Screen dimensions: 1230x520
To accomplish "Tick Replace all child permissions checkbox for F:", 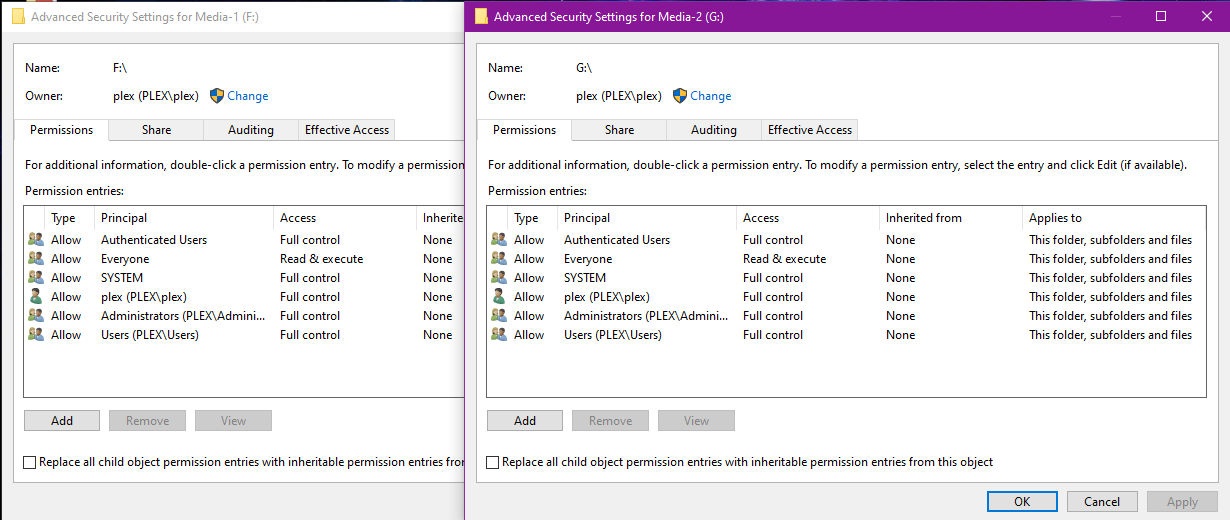I will coord(29,462).
